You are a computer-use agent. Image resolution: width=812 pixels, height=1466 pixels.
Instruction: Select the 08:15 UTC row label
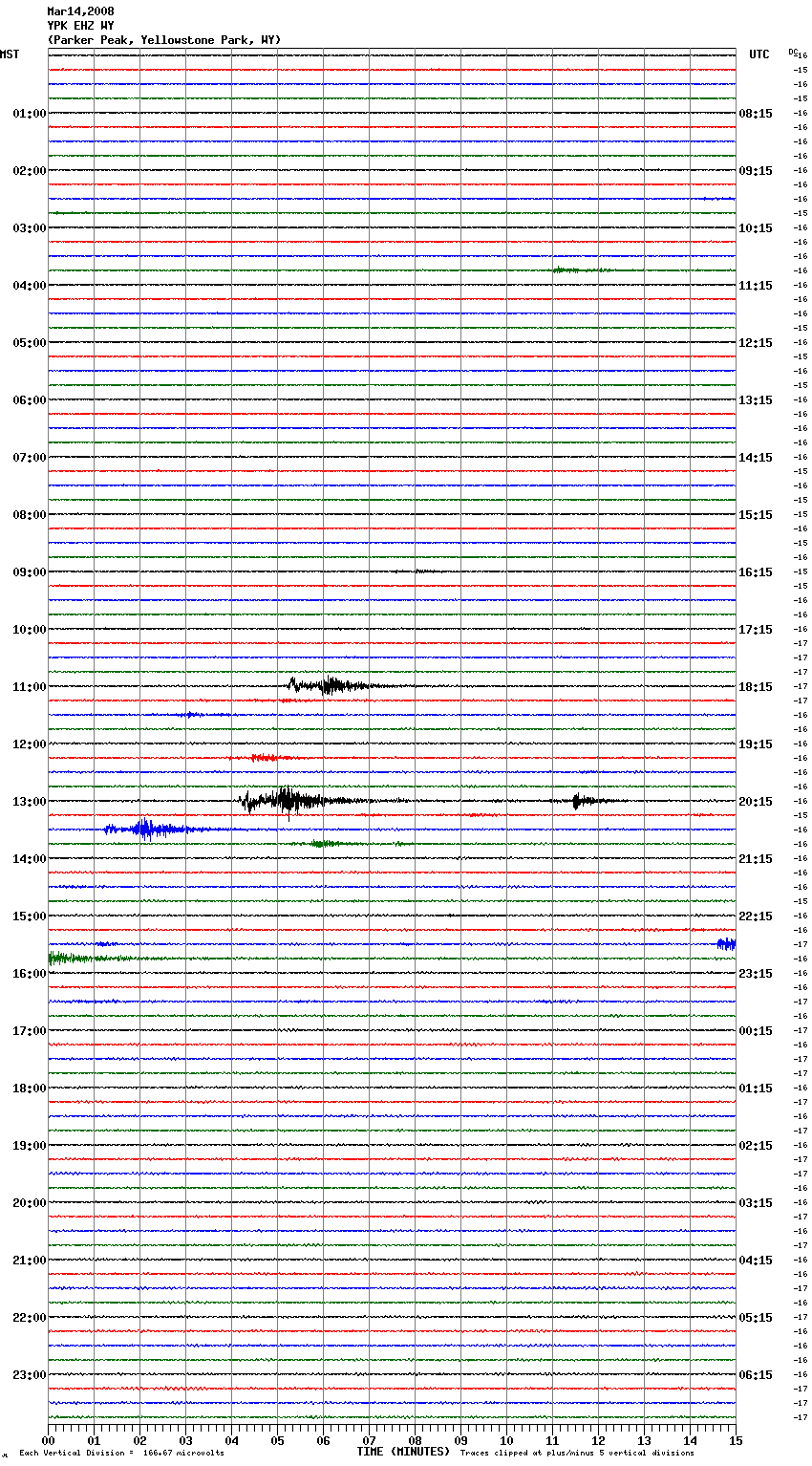pyautogui.click(x=756, y=114)
